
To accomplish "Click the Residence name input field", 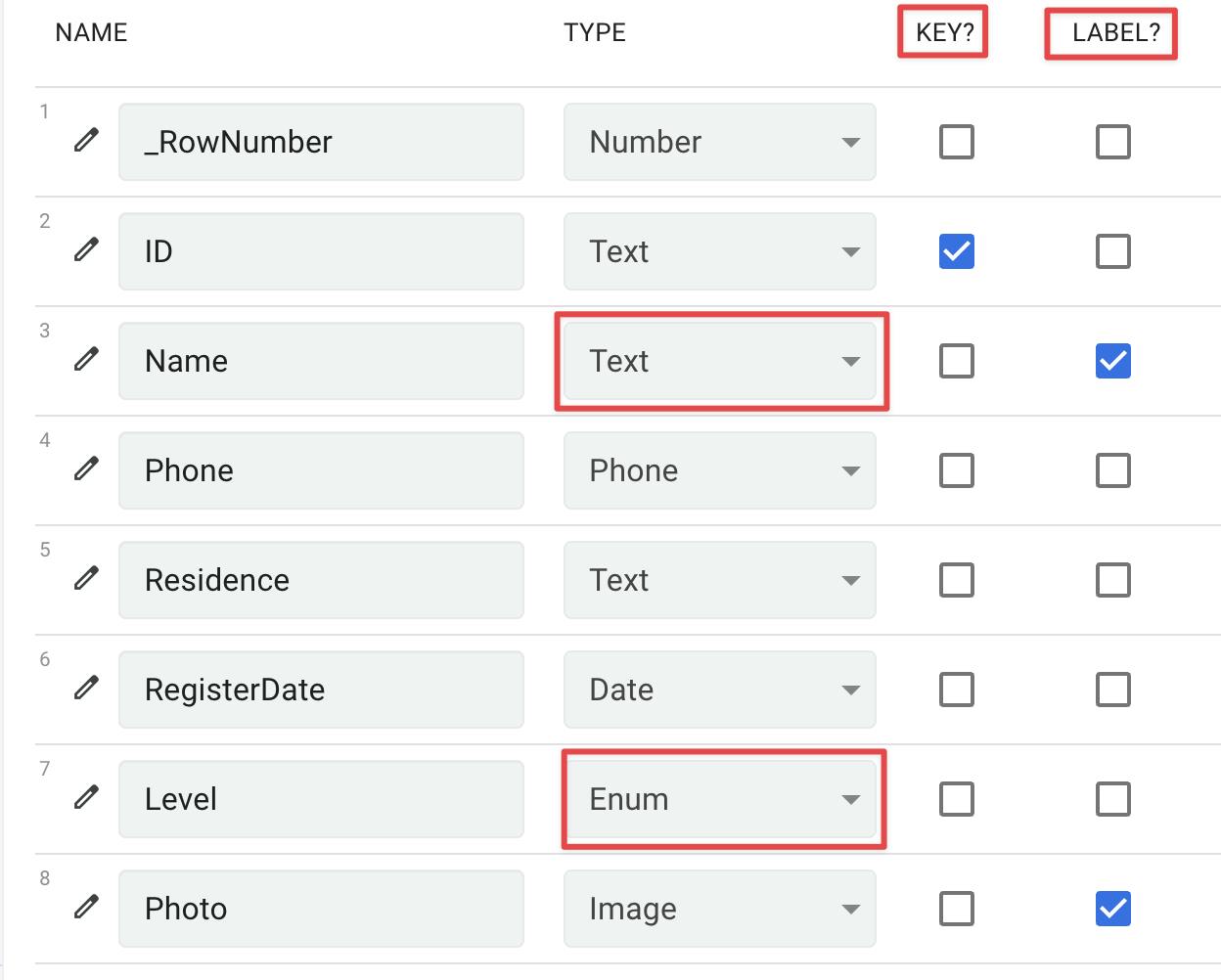I will tap(321, 580).
